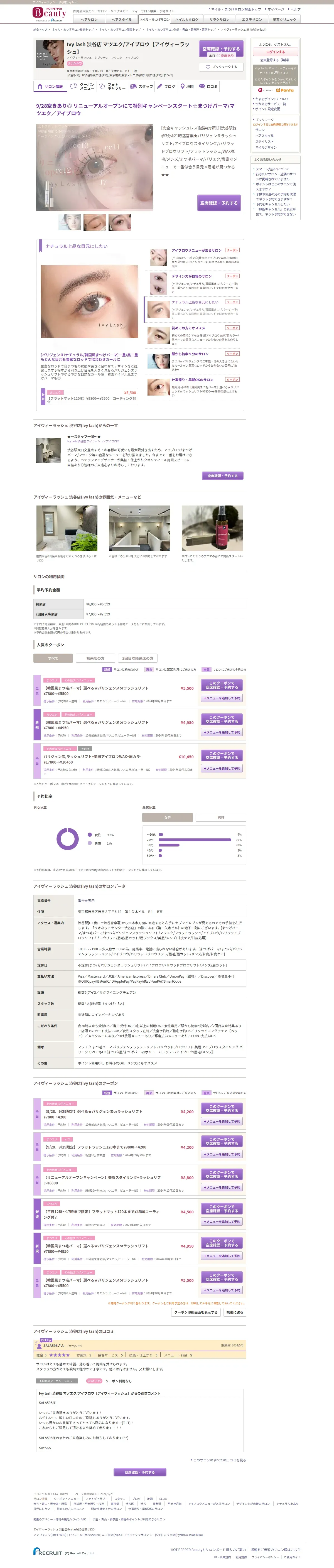Screen dimensions: 334x1568
Task: Add menu to the ¥8,800 styling coupon
Action: (x=222, y=1187)
